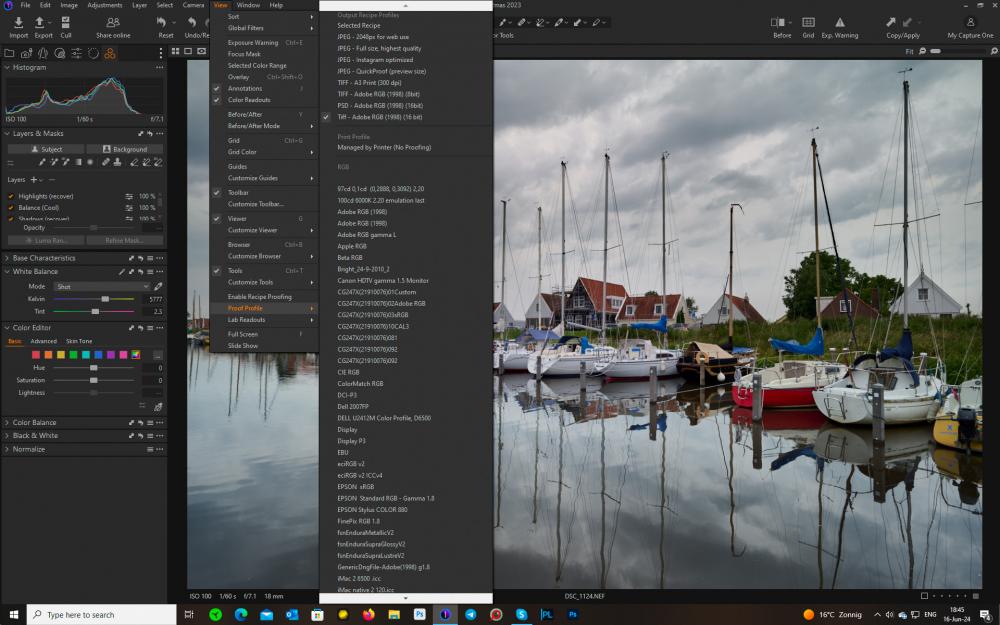Pick white balance with the eyedropper icon
Viewport: 1000px width, 625px height.
158,286
